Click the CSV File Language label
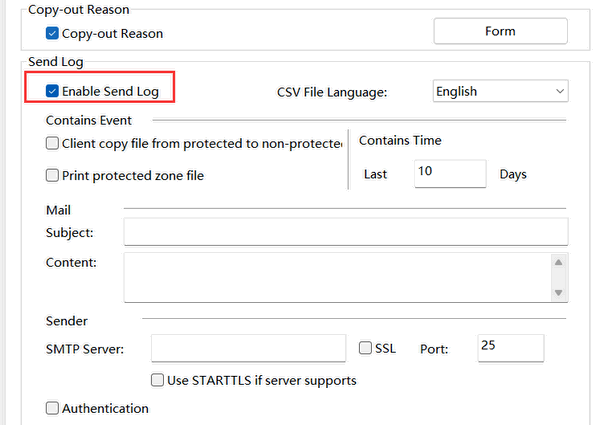Screen dimensions: 600x425 point(331,92)
